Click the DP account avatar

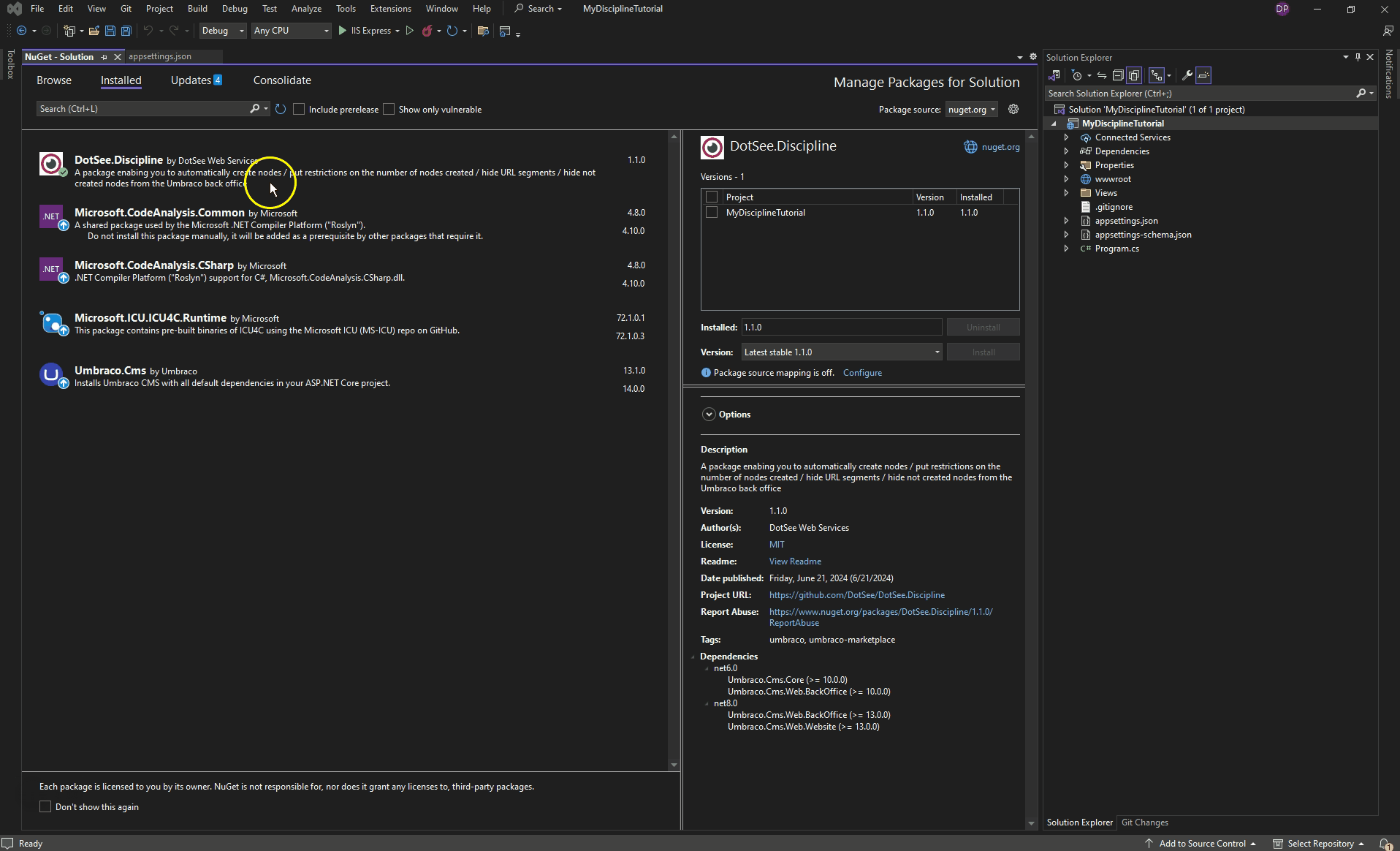tap(1282, 9)
